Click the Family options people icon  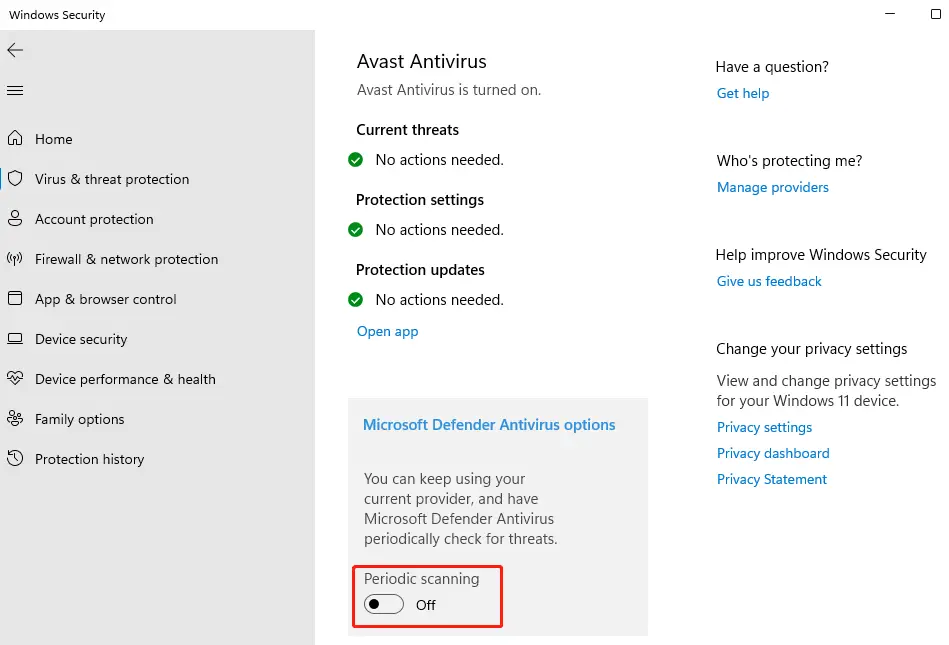pyautogui.click(x=15, y=419)
